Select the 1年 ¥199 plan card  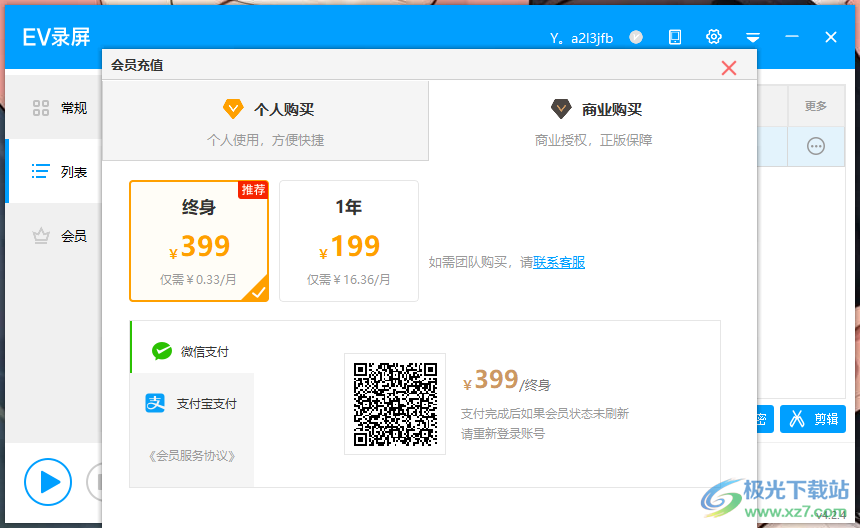[349, 241]
